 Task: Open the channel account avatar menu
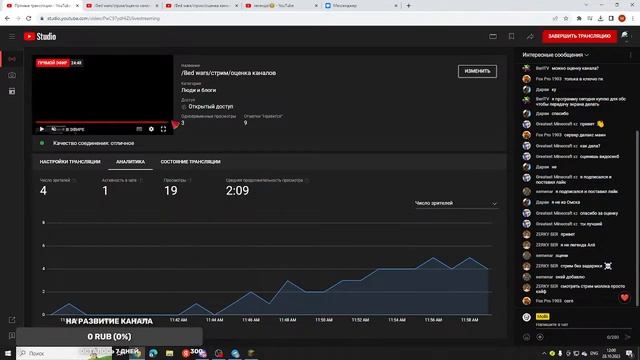[x=625, y=36]
